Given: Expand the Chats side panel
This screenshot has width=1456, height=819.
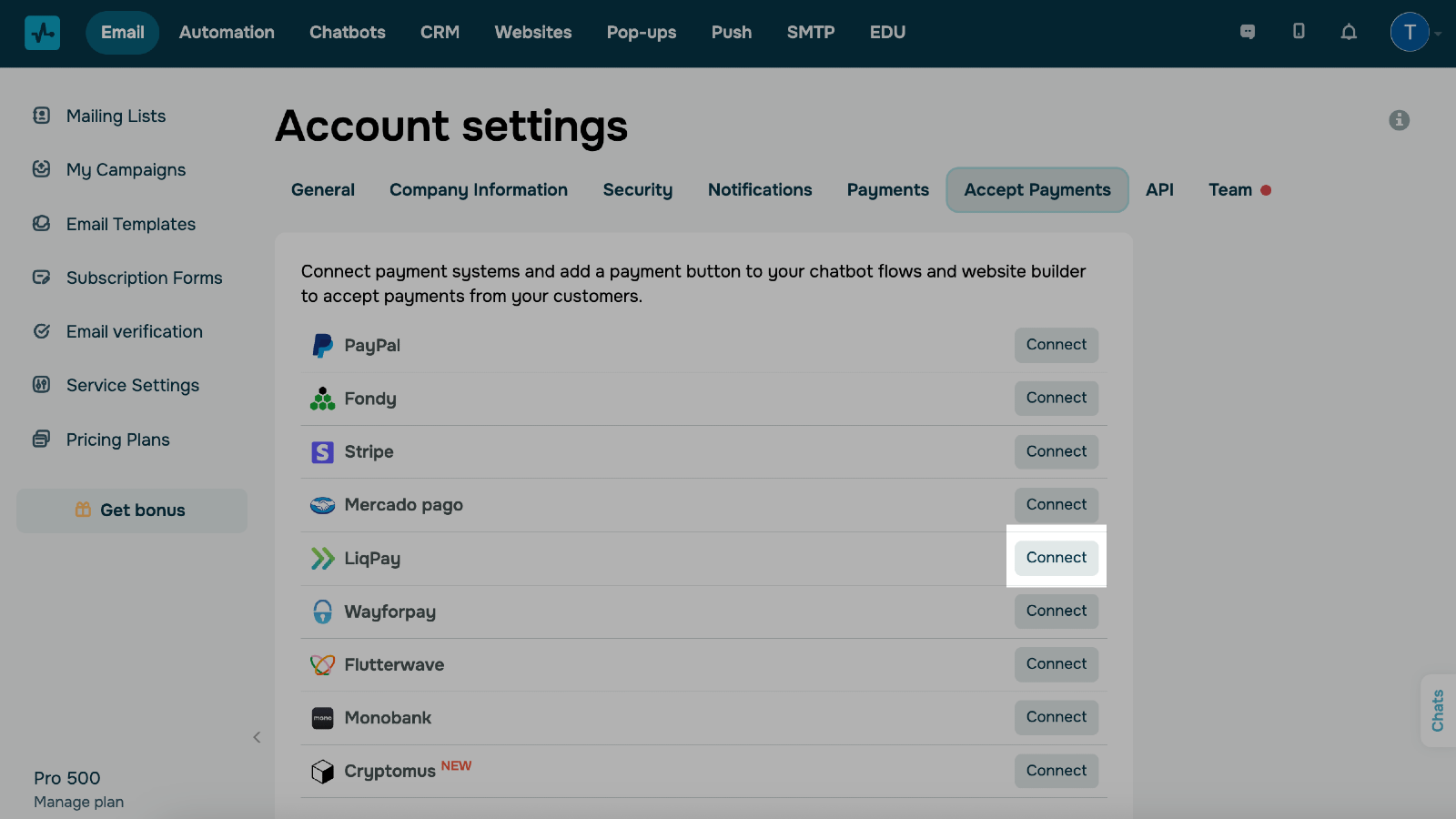Looking at the screenshot, I should pyautogui.click(x=1438, y=711).
